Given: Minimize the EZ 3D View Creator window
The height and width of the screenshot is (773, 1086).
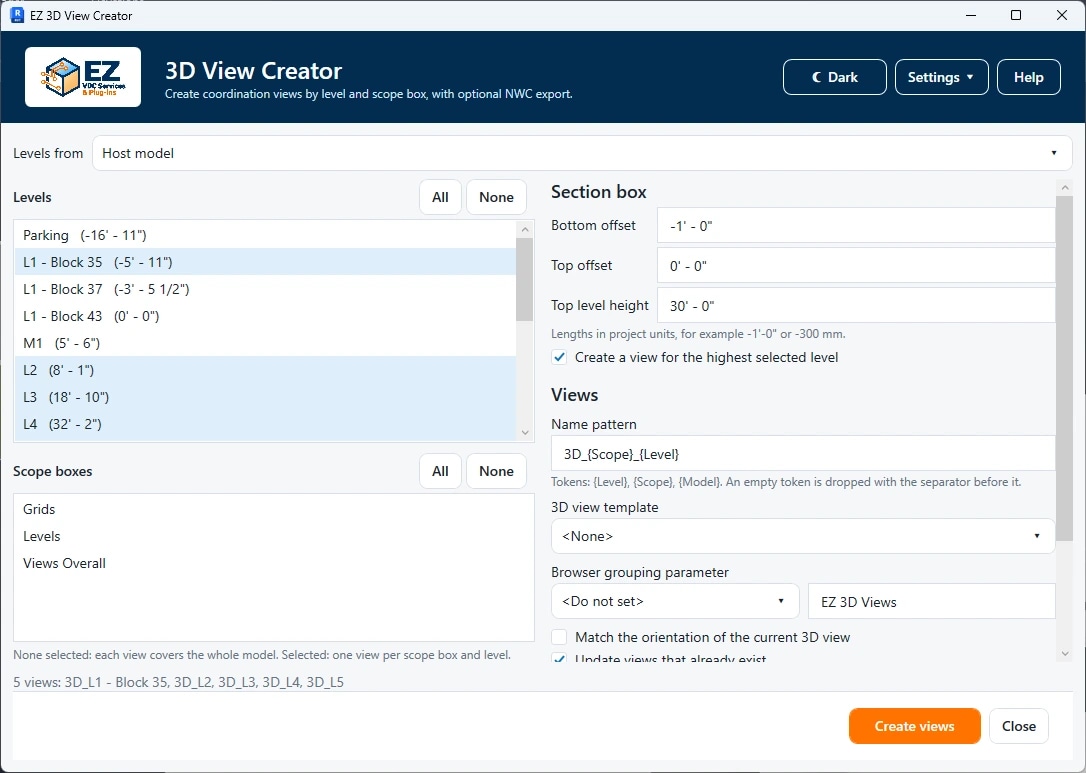Looking at the screenshot, I should coord(971,15).
